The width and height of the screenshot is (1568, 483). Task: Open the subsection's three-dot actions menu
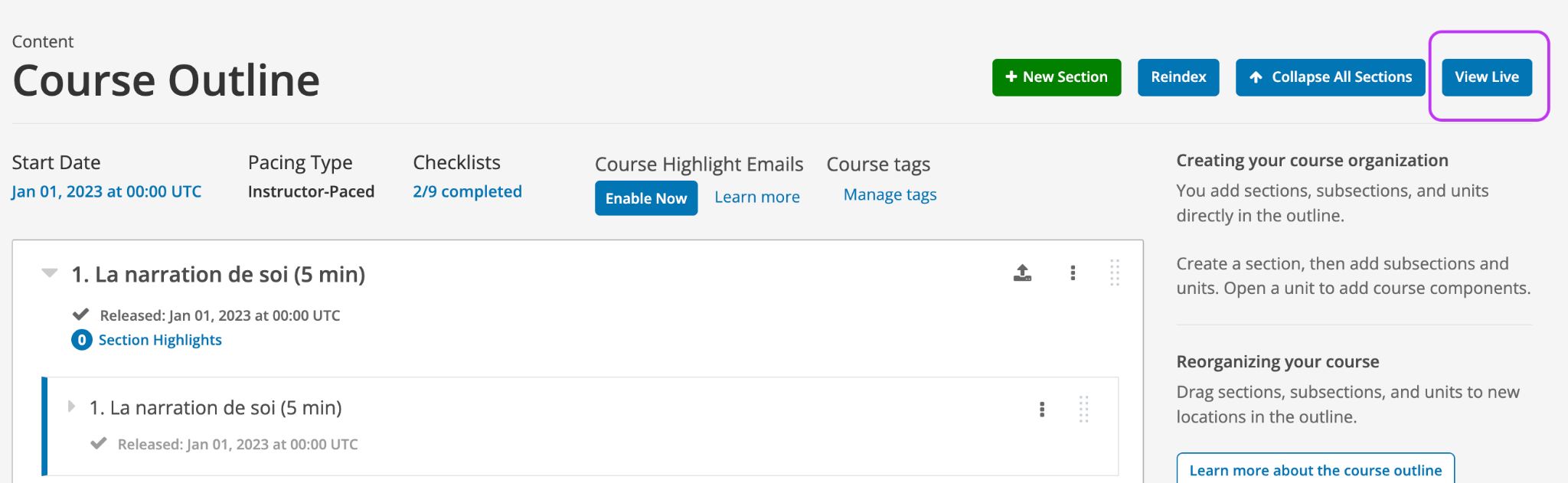1042,410
